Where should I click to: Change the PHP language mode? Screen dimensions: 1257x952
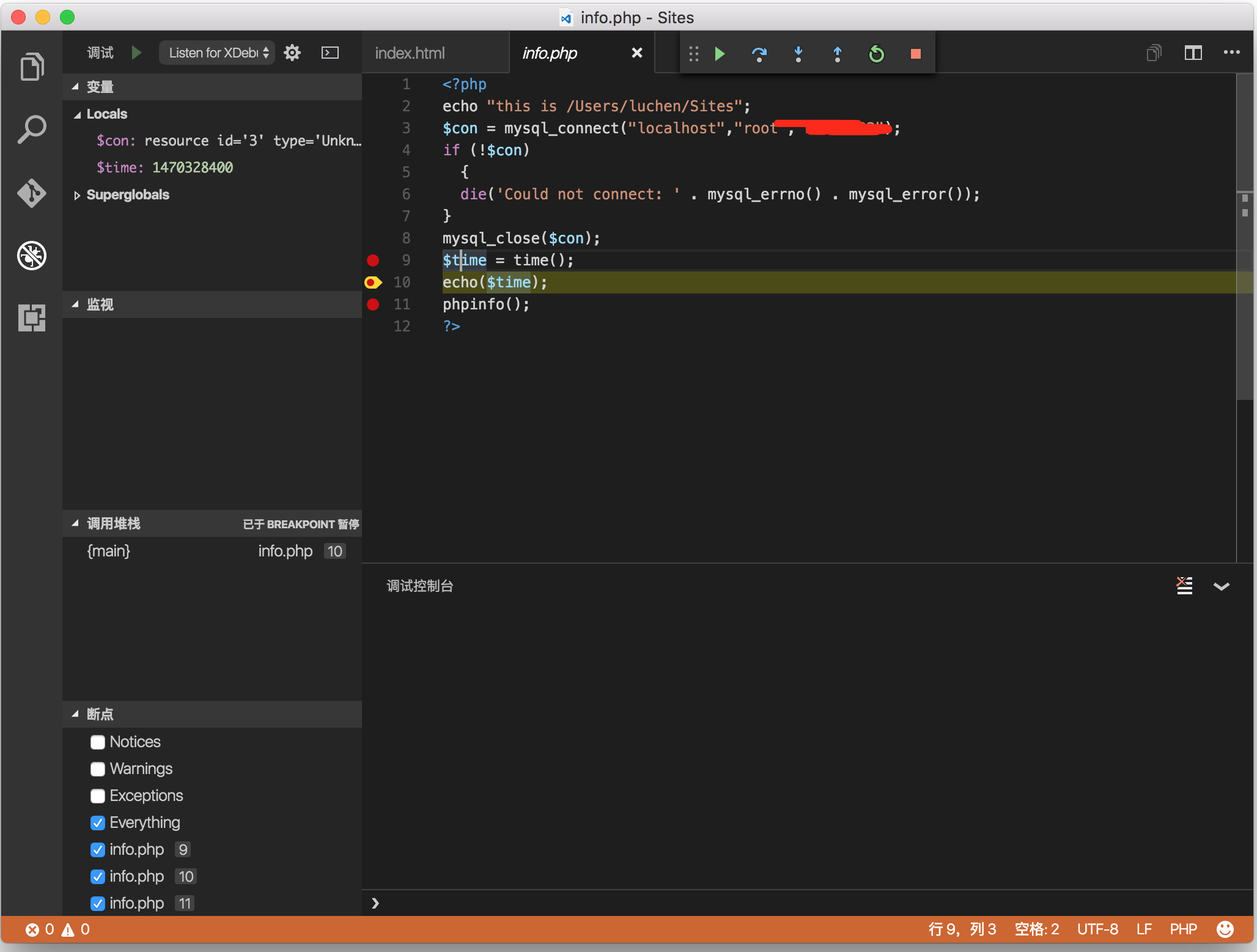click(x=1183, y=929)
